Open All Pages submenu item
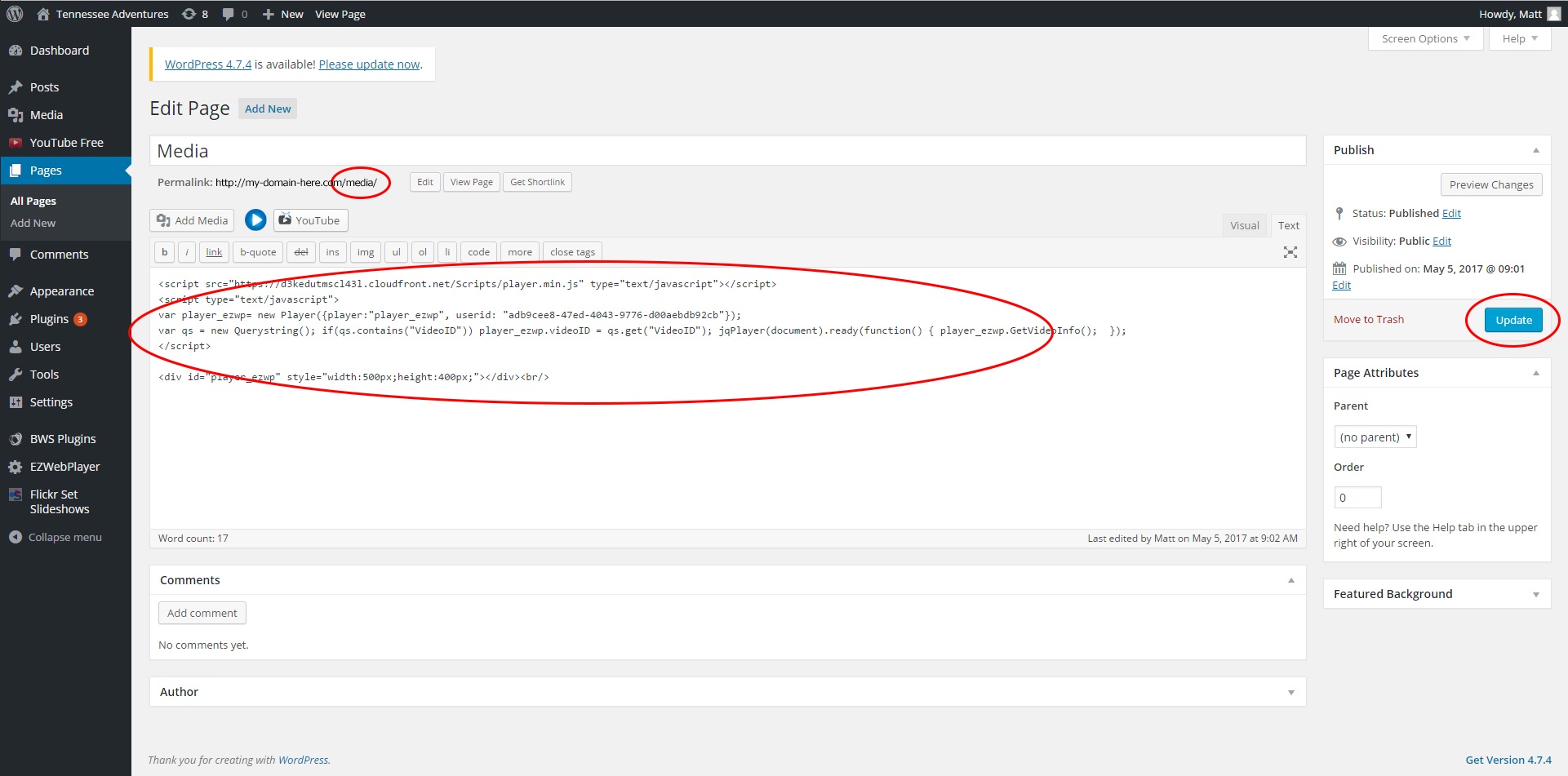This screenshot has height=776, width=1568. pos(33,201)
